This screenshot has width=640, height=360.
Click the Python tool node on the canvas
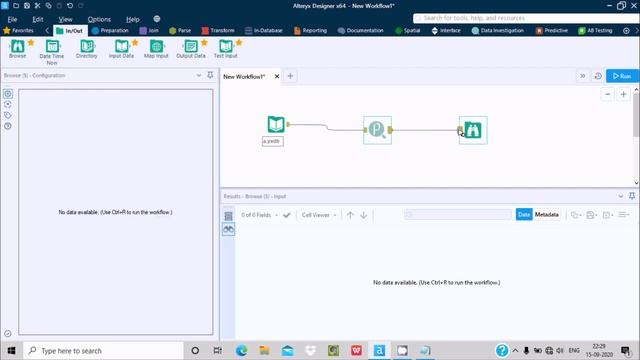(377, 130)
